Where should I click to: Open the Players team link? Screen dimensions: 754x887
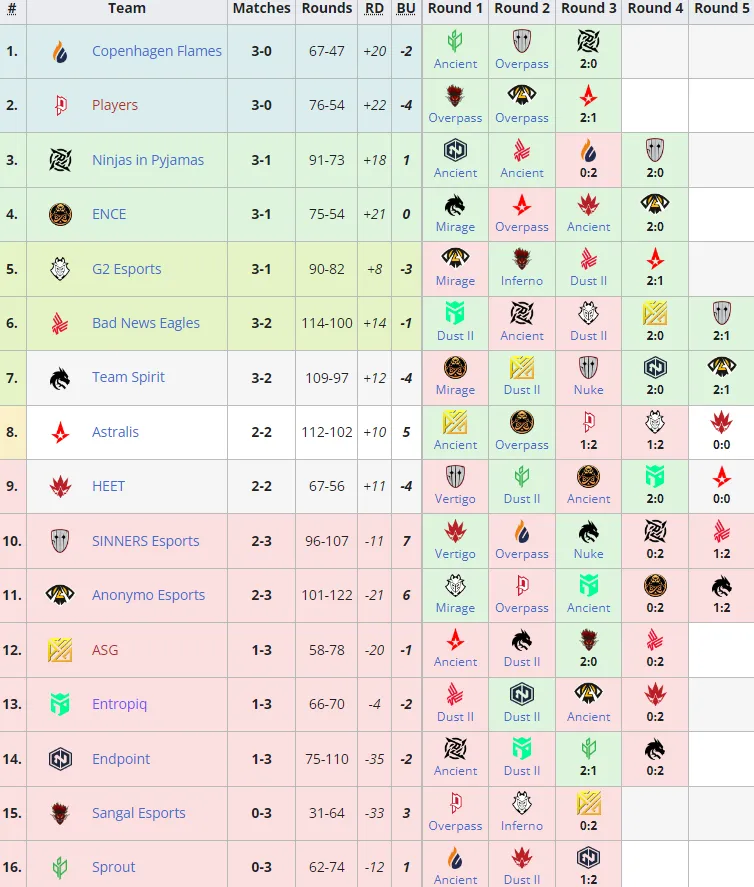pyautogui.click(x=115, y=105)
